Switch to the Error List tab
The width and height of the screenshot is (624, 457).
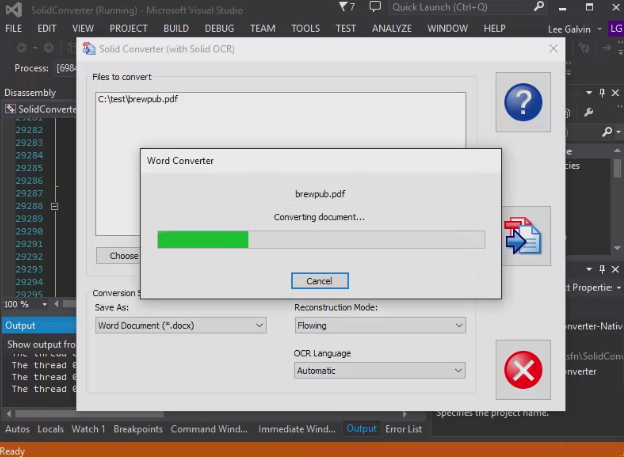coord(404,429)
